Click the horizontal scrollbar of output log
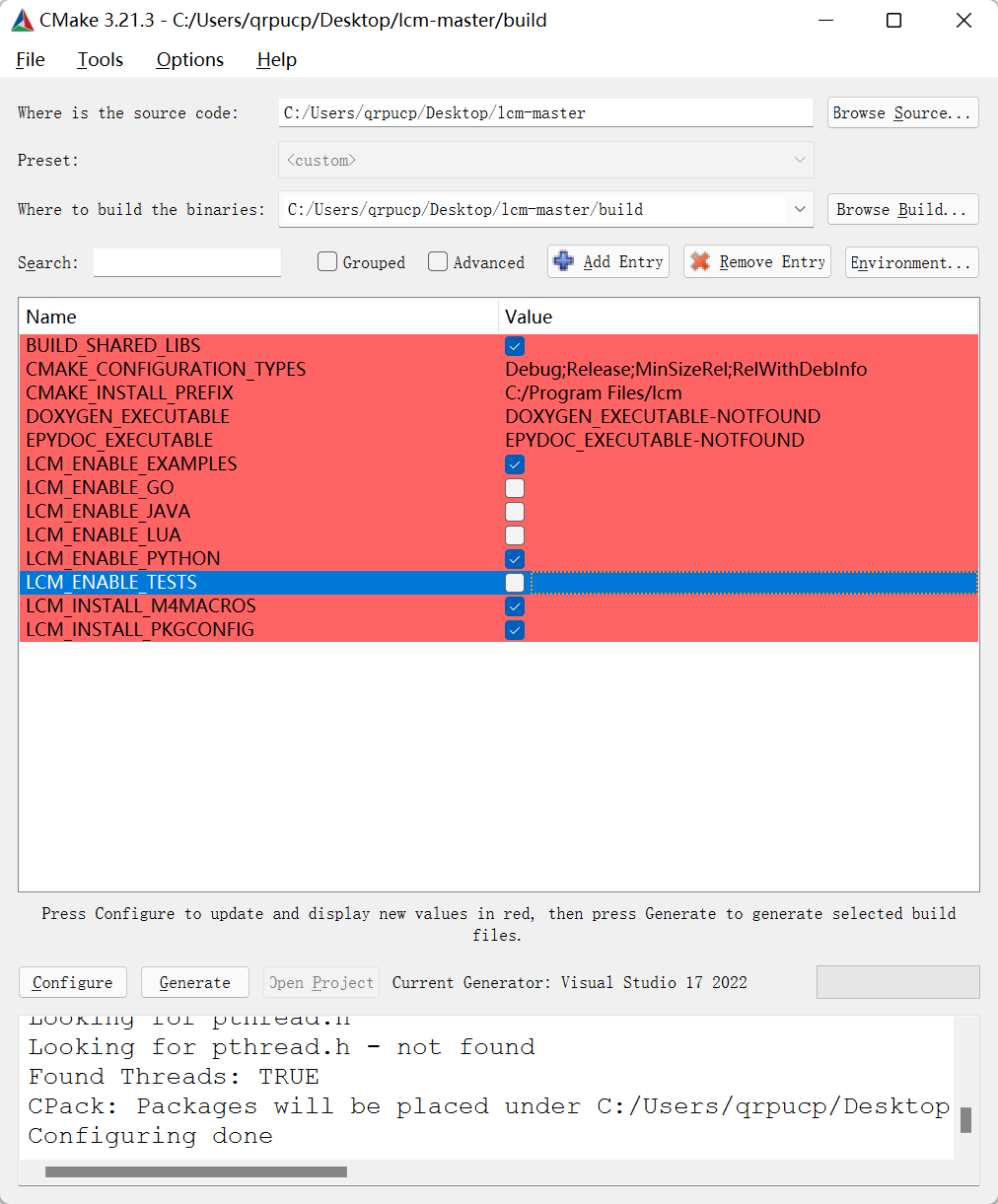The image size is (998, 1204). (x=196, y=1171)
